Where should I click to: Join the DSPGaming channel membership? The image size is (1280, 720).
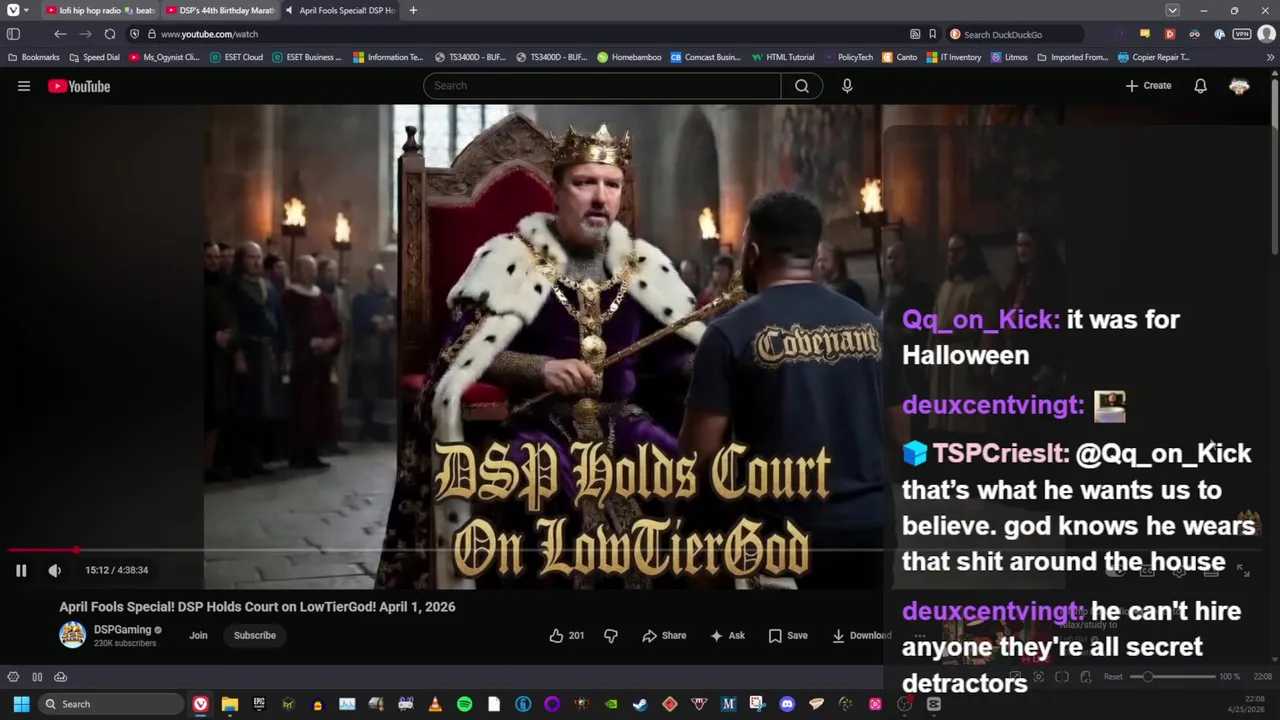click(x=198, y=635)
